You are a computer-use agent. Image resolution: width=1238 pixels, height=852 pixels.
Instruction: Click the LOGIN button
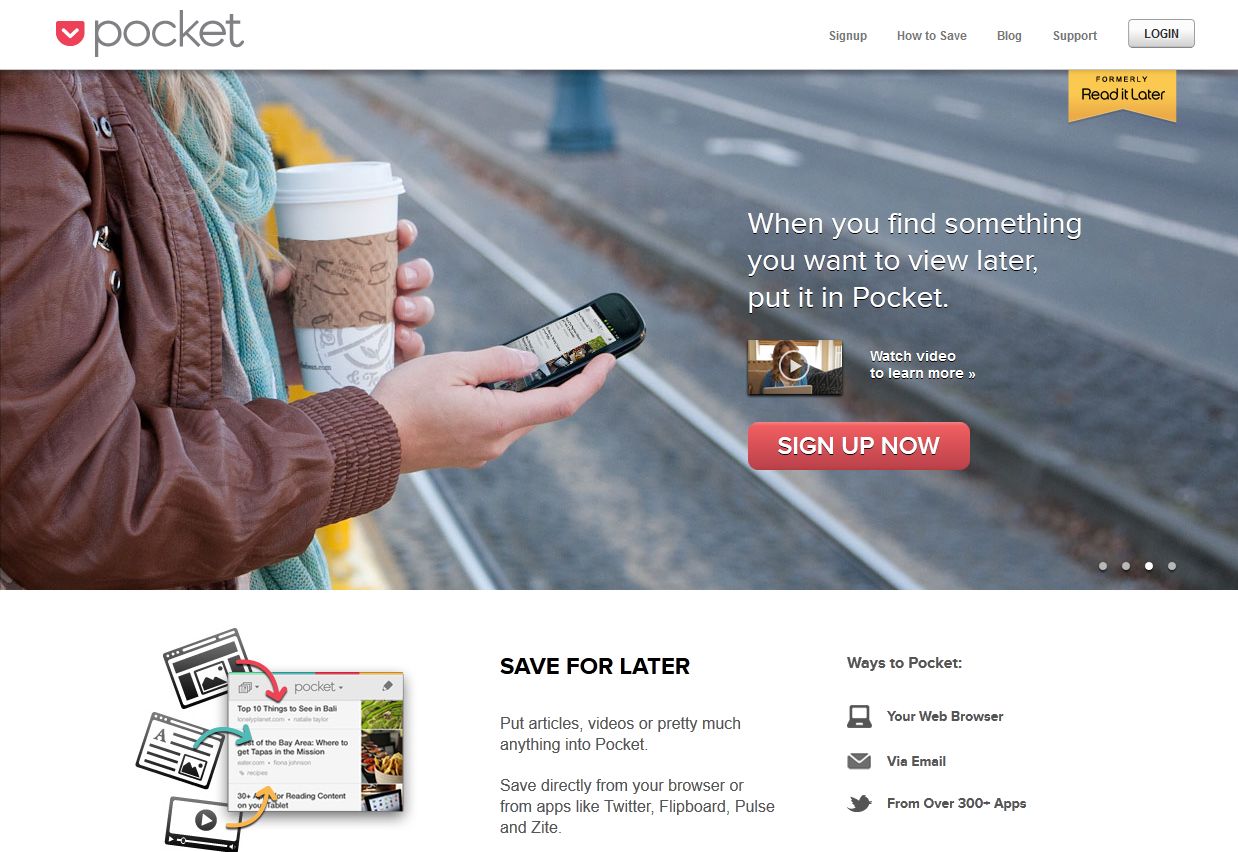click(1161, 34)
